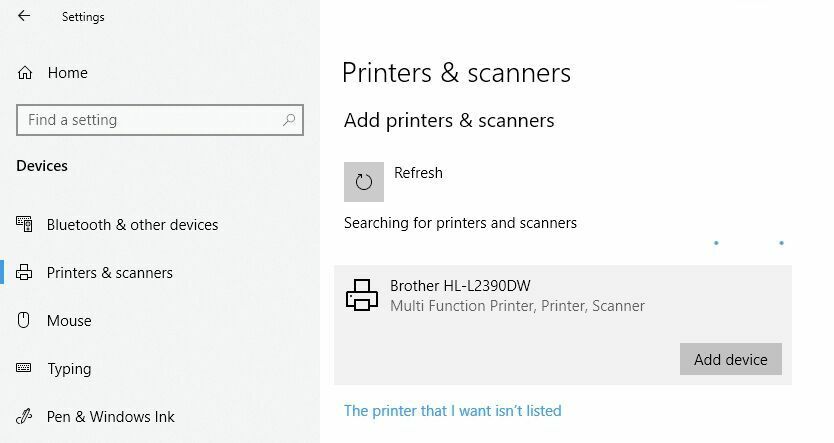Viewport: 834px width, 443px height.
Task: Click the pen icon in sidebar
Action: (x=24, y=416)
